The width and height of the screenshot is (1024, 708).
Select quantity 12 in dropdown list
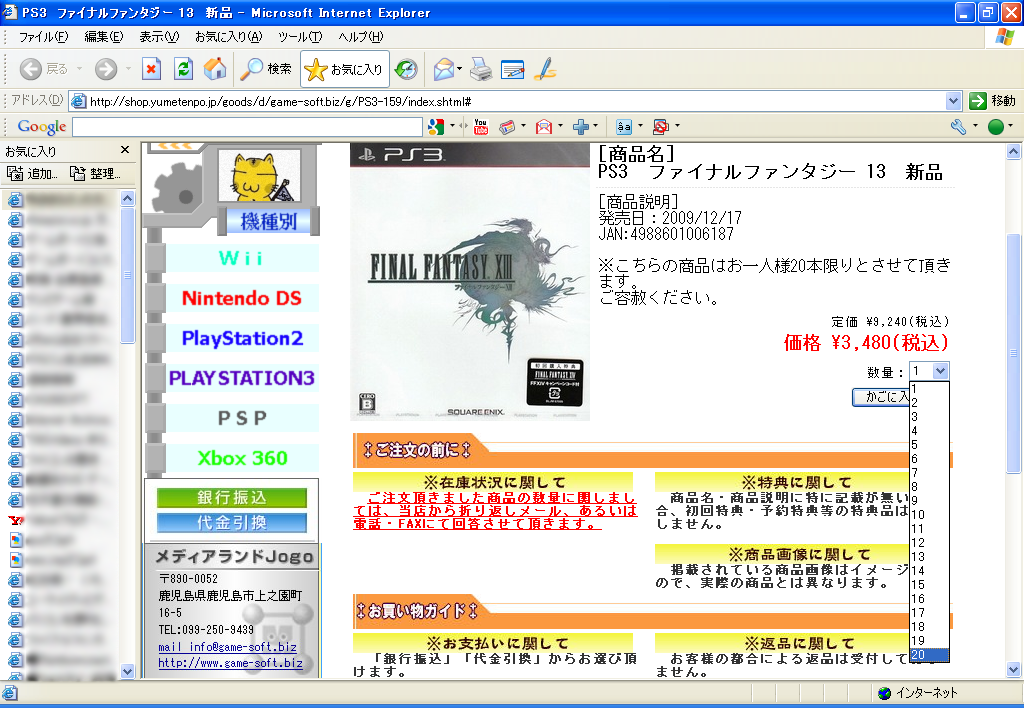click(929, 543)
